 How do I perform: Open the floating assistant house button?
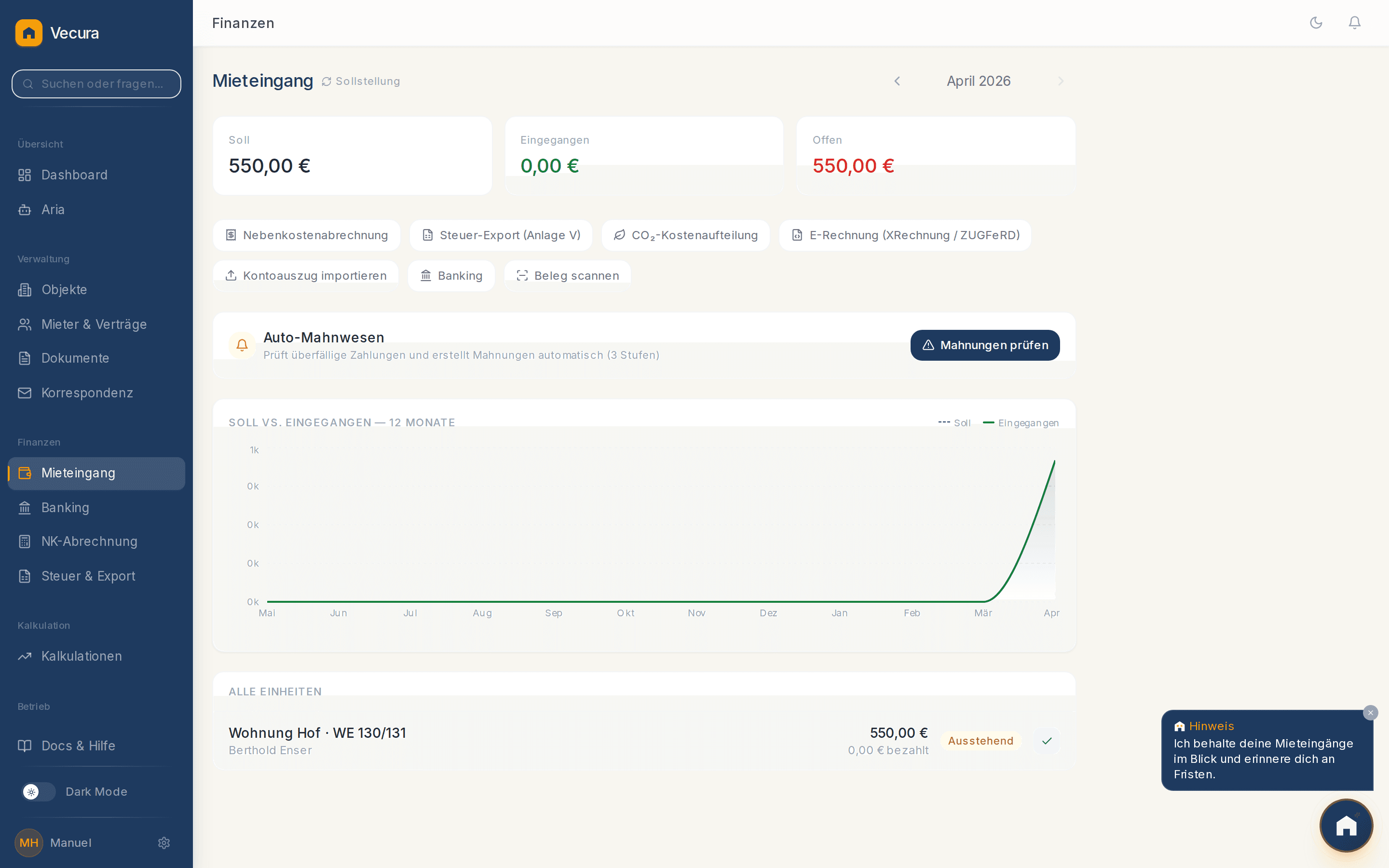pyautogui.click(x=1346, y=826)
